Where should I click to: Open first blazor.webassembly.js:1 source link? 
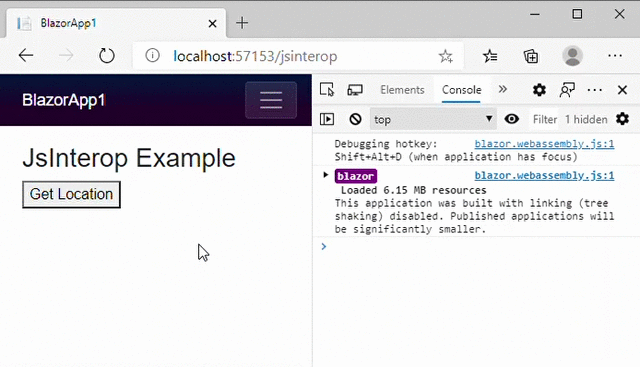click(x=544, y=144)
